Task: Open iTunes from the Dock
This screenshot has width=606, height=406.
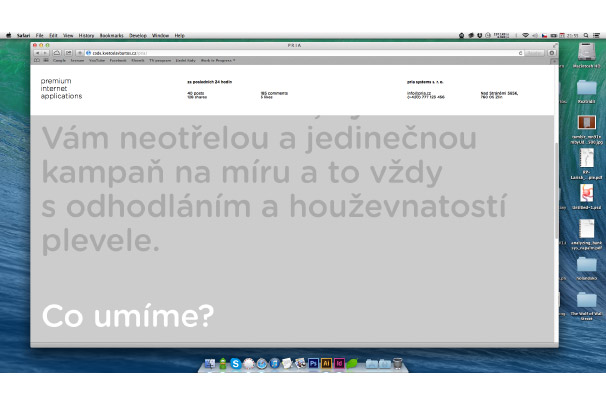Action: [275, 364]
